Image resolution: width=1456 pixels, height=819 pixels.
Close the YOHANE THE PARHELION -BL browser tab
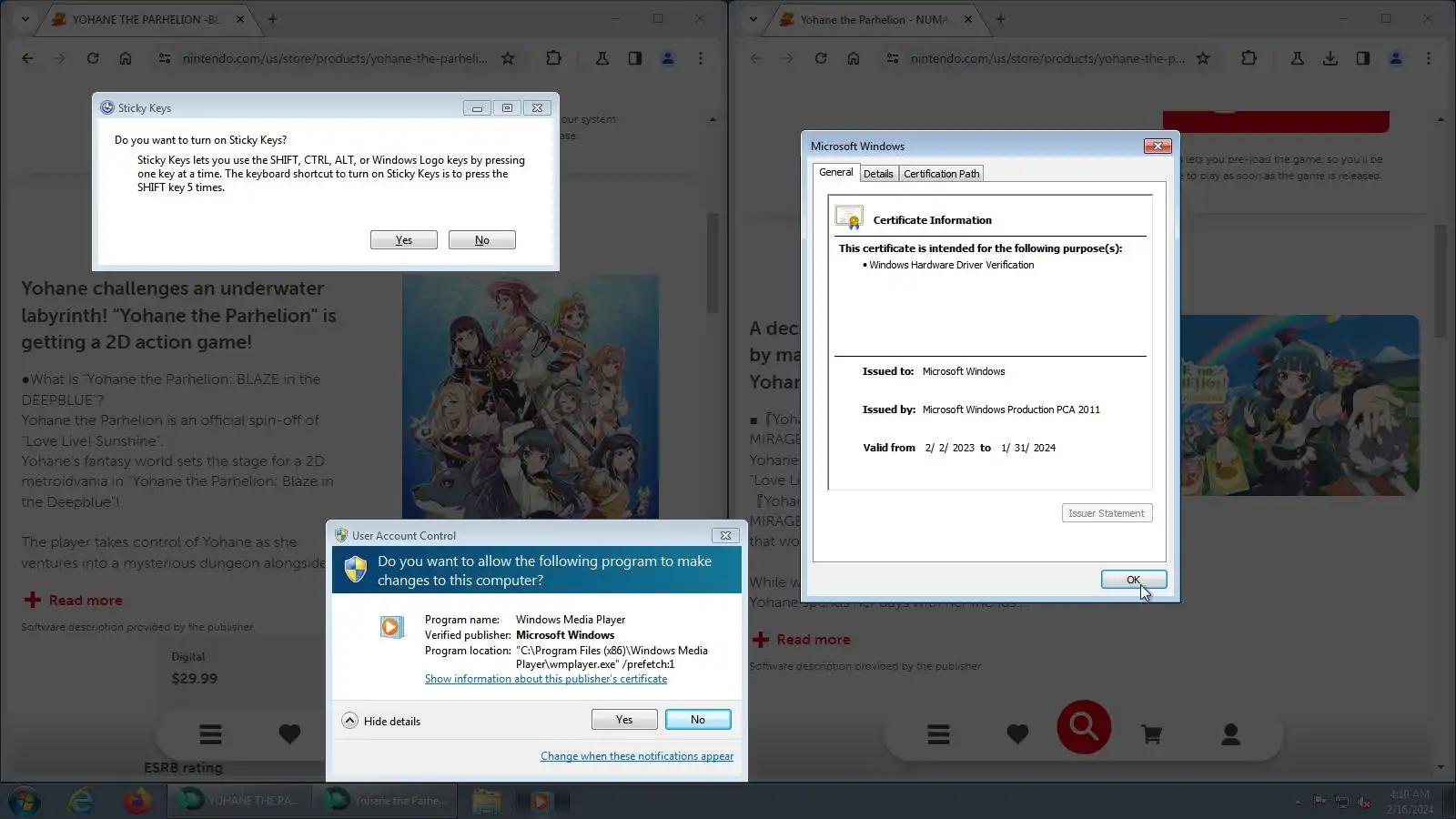pos(240,19)
